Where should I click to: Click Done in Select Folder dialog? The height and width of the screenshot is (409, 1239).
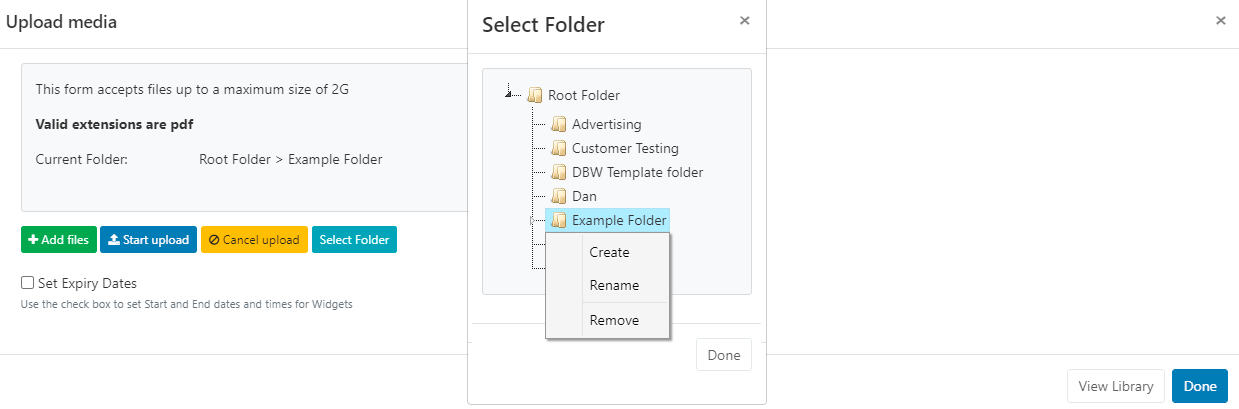(x=724, y=355)
